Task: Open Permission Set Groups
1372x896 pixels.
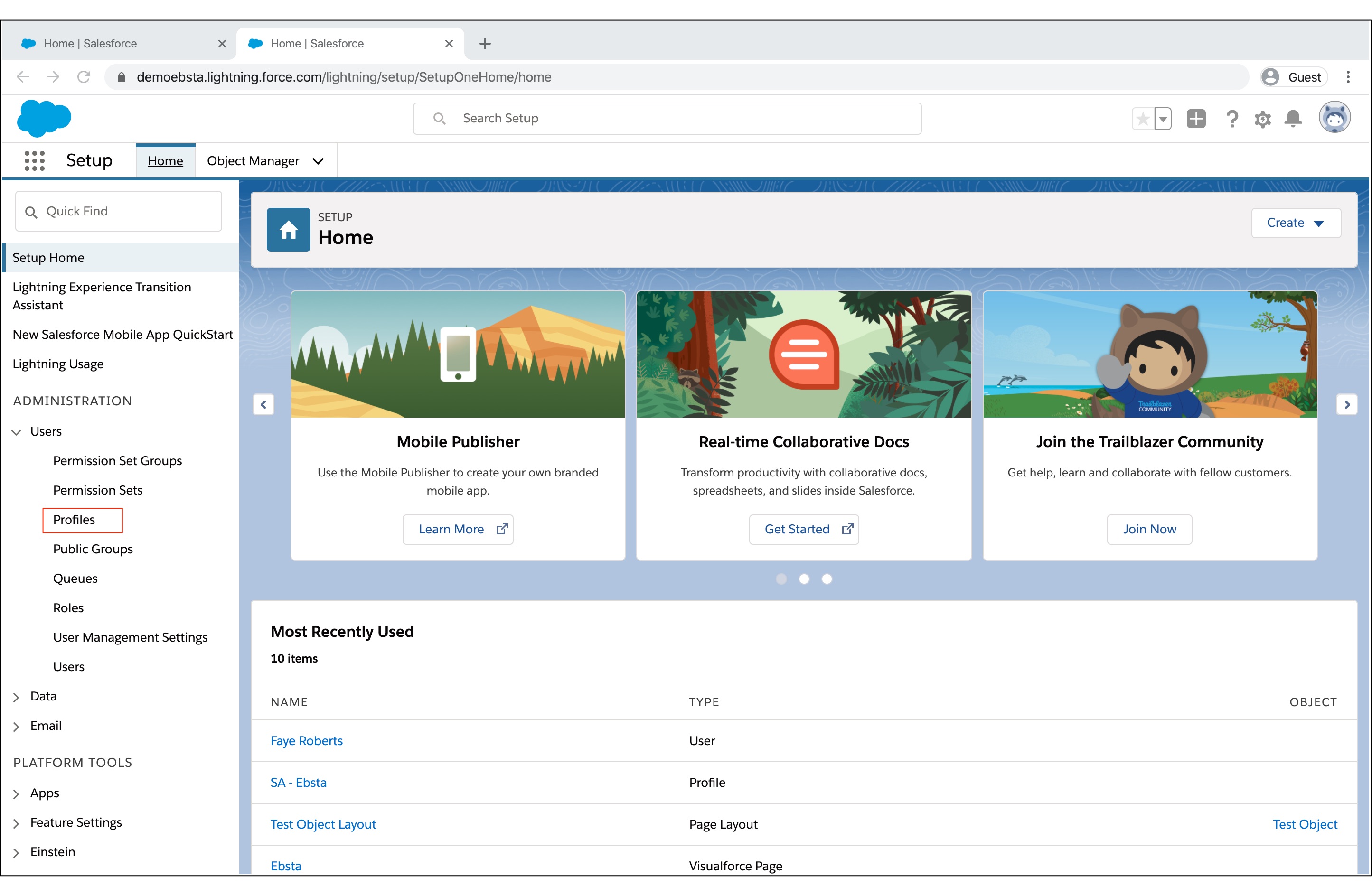Action: (117, 461)
